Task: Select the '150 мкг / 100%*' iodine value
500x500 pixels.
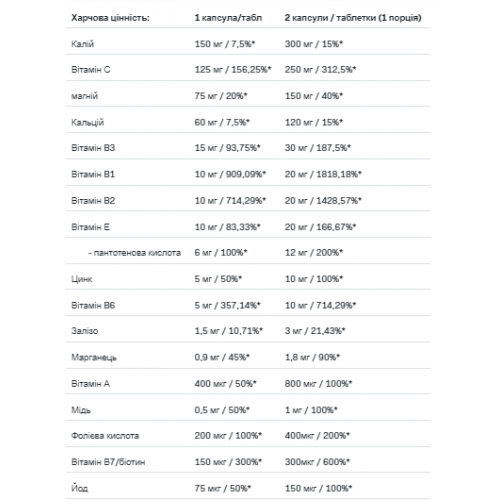Action: (x=318, y=488)
